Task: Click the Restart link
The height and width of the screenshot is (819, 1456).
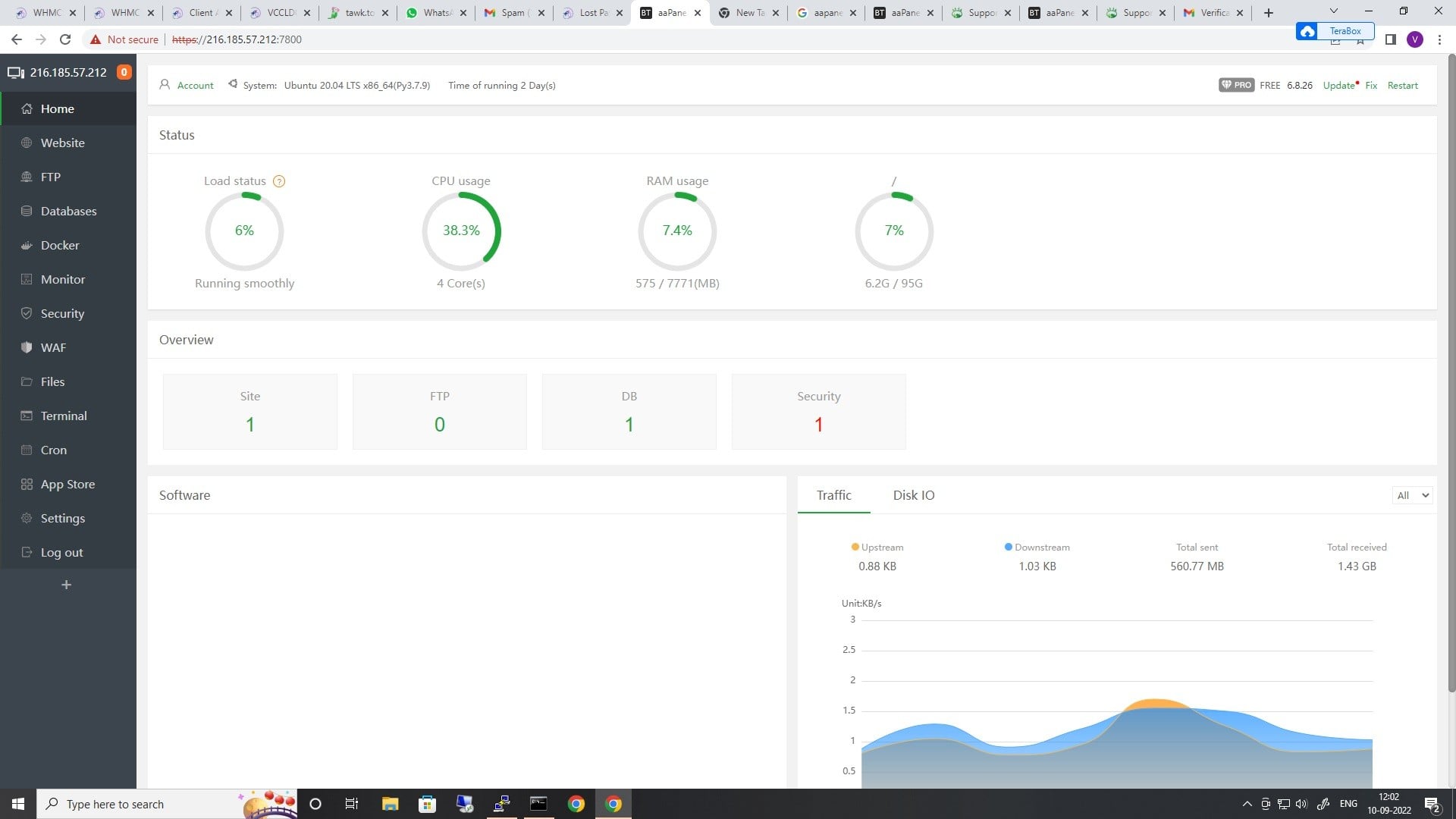Action: (x=1402, y=86)
